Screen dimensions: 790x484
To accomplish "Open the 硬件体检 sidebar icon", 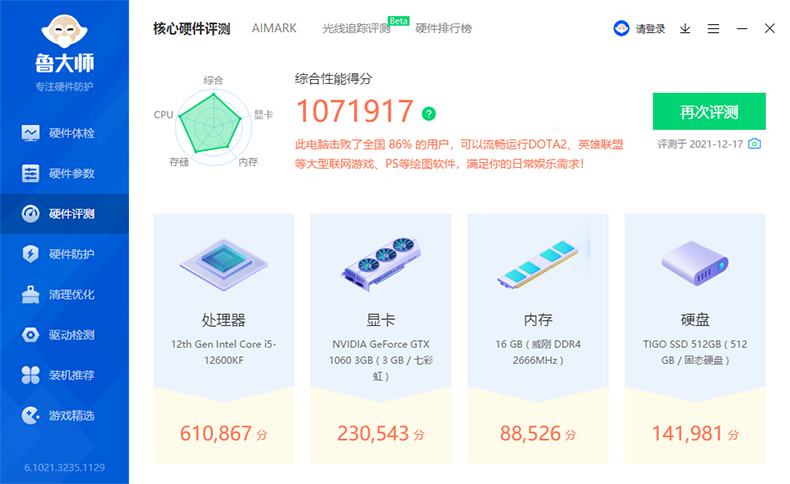I will [x=31, y=133].
